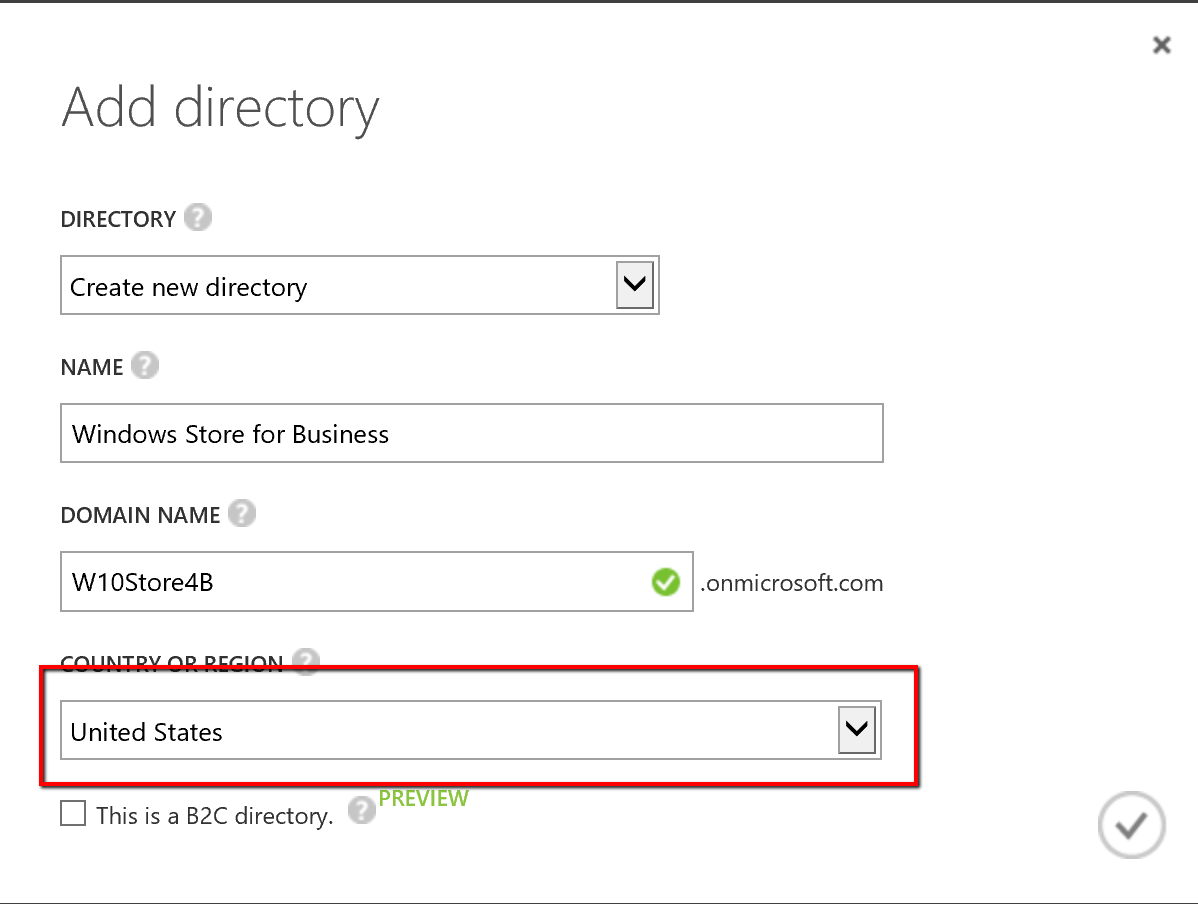The height and width of the screenshot is (904, 1198).
Task: Click the help icon next to NAME
Action: point(145,366)
